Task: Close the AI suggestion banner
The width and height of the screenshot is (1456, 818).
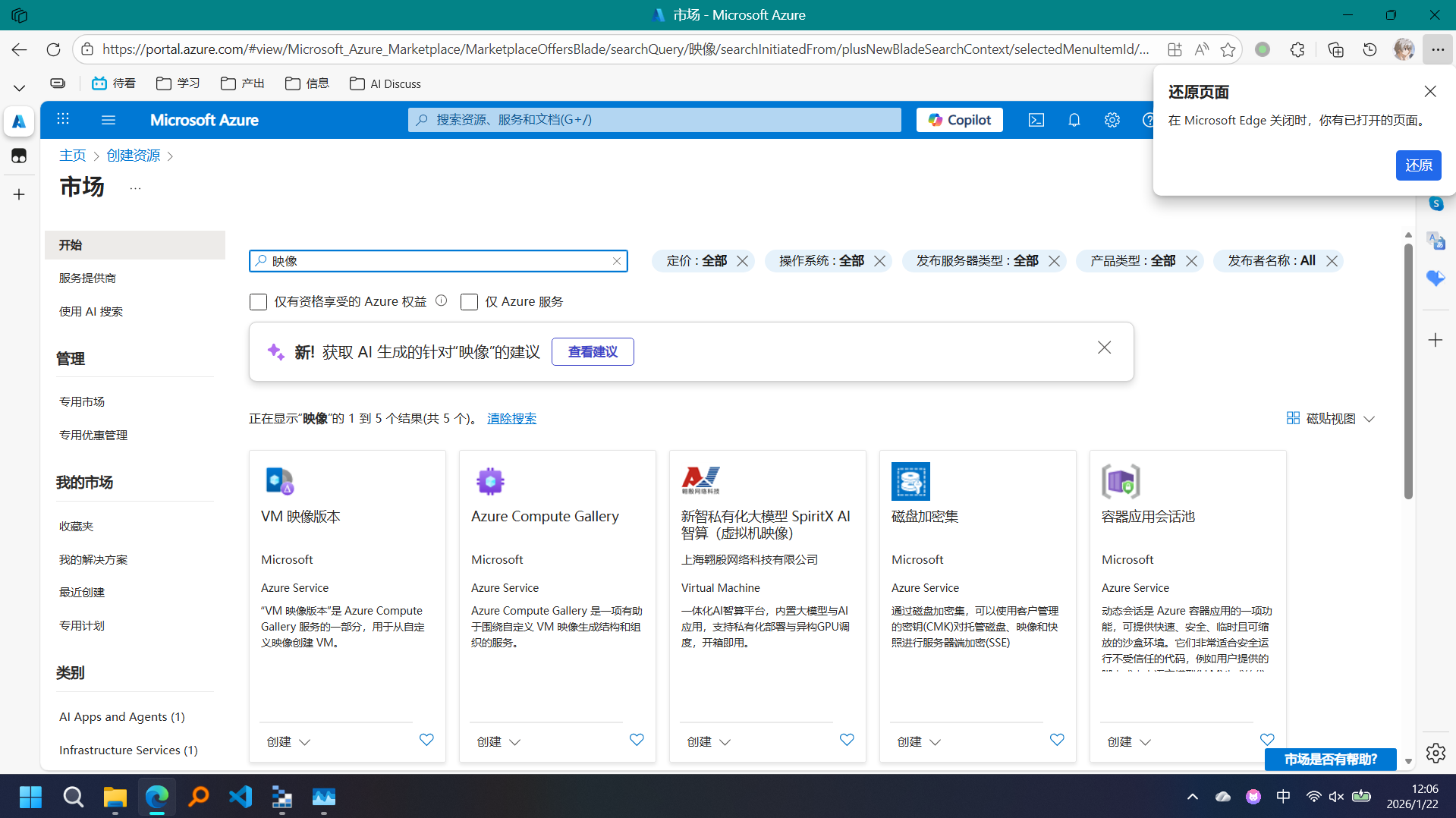Action: point(1104,348)
